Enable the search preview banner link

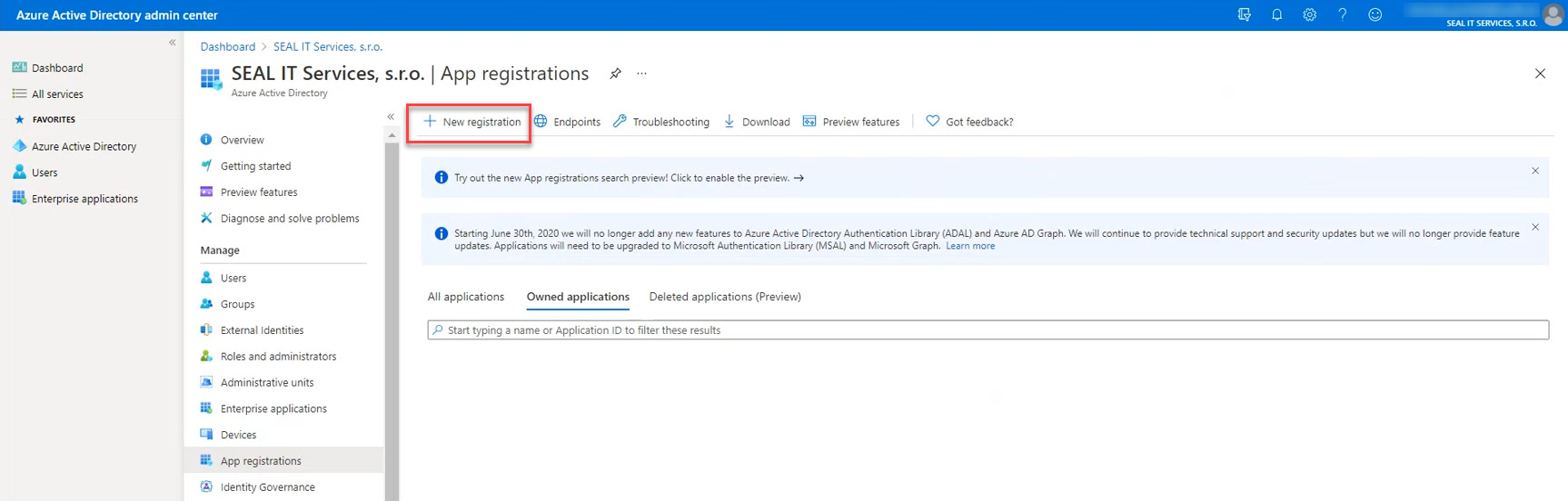coord(629,178)
